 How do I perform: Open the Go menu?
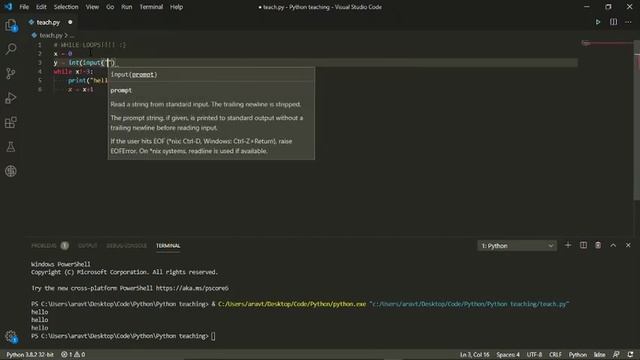(x=110, y=7)
